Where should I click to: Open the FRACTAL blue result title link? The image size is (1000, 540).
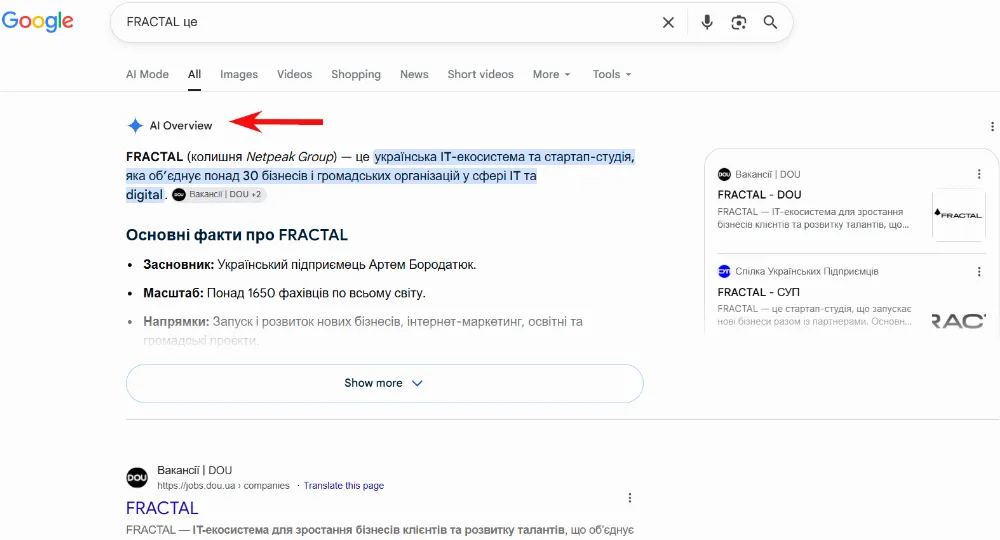pos(162,507)
